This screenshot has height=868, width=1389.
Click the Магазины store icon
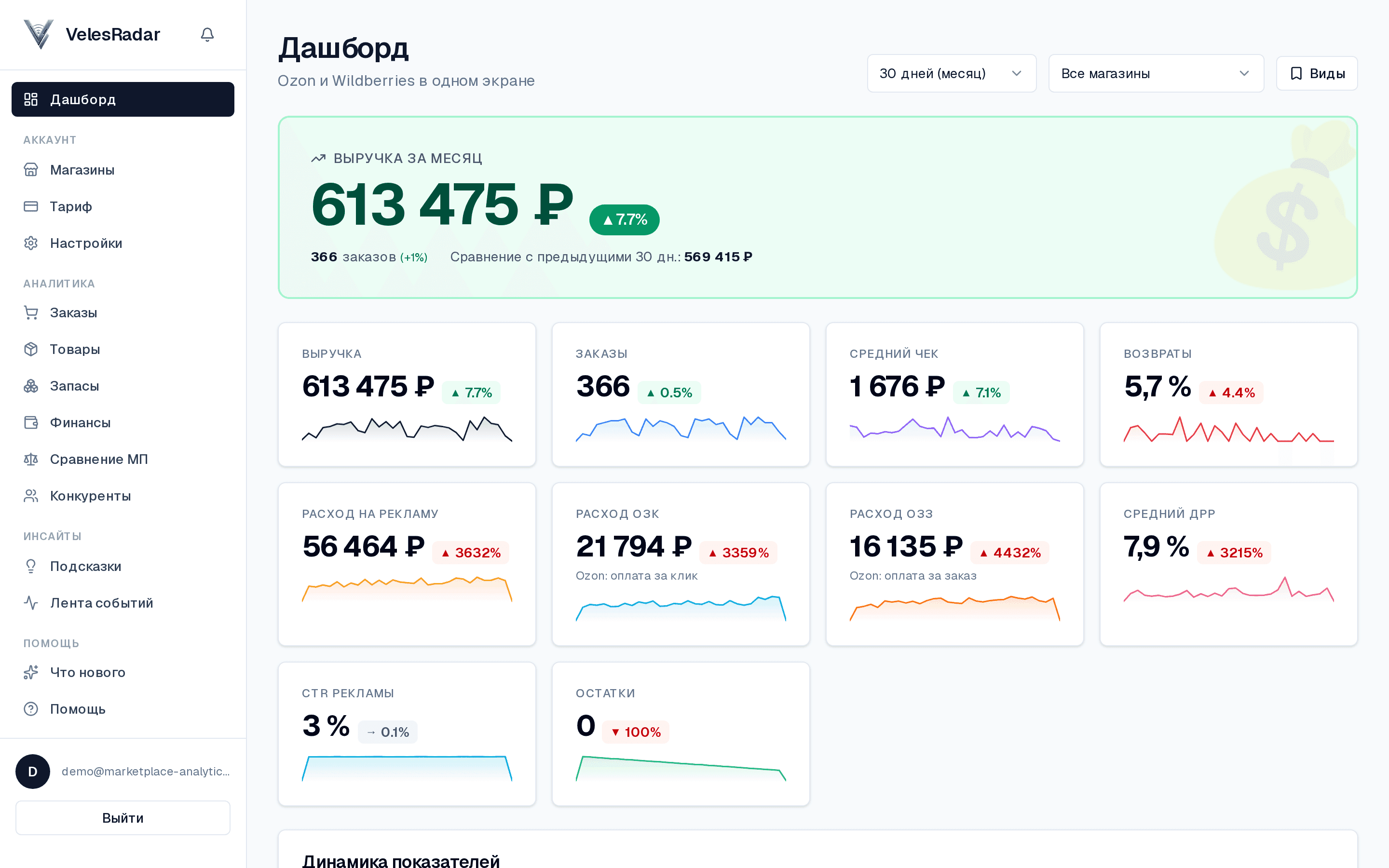tap(31, 170)
